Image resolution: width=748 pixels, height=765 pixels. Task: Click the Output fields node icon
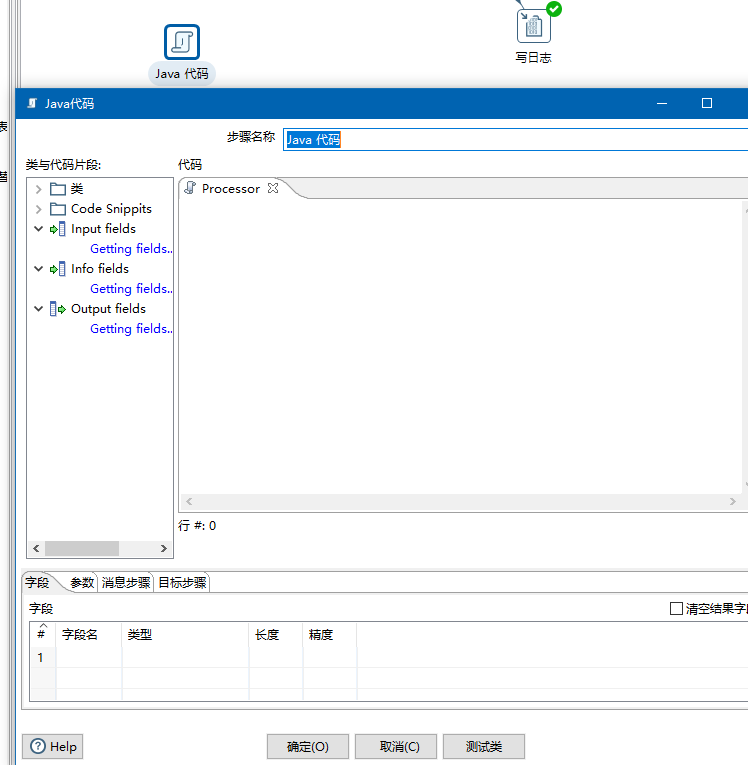pos(58,309)
